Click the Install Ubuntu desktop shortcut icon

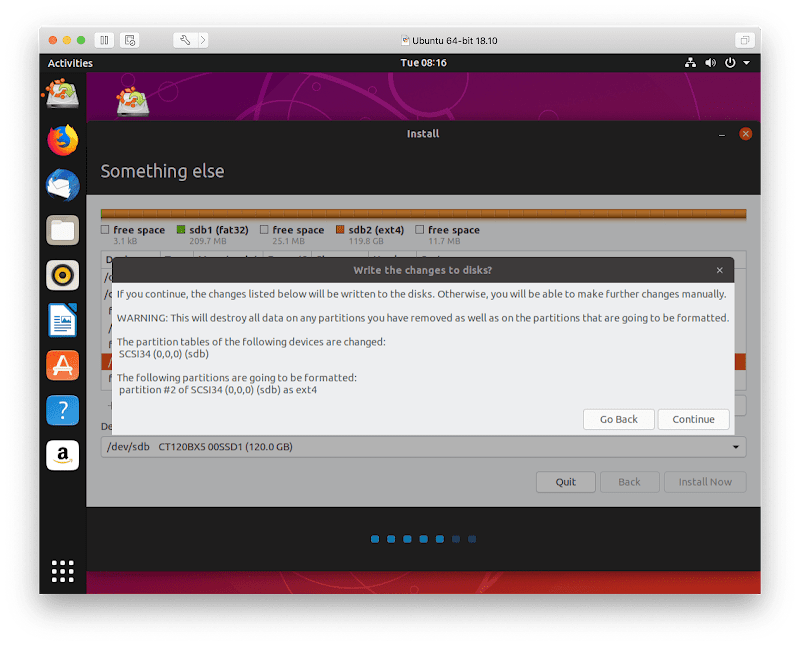tap(133, 102)
